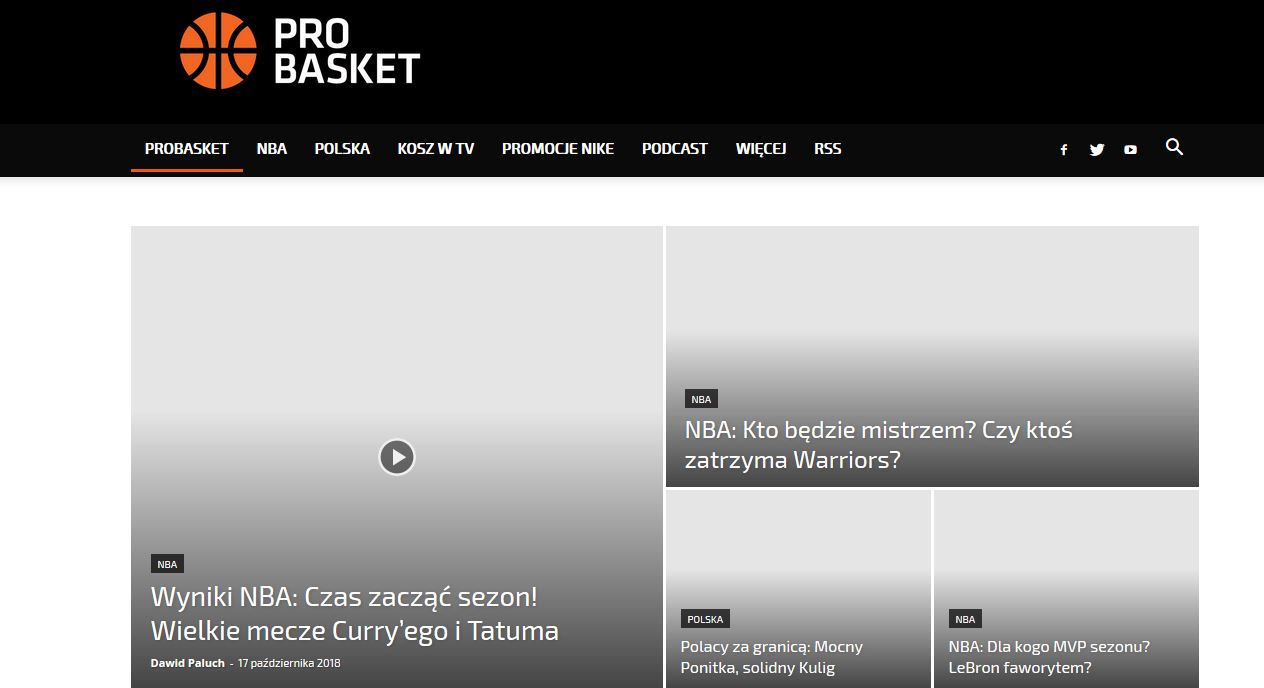Click NBA tag on Wyniki NBA article
Viewport: 1264px width, 688px height.
coord(168,564)
